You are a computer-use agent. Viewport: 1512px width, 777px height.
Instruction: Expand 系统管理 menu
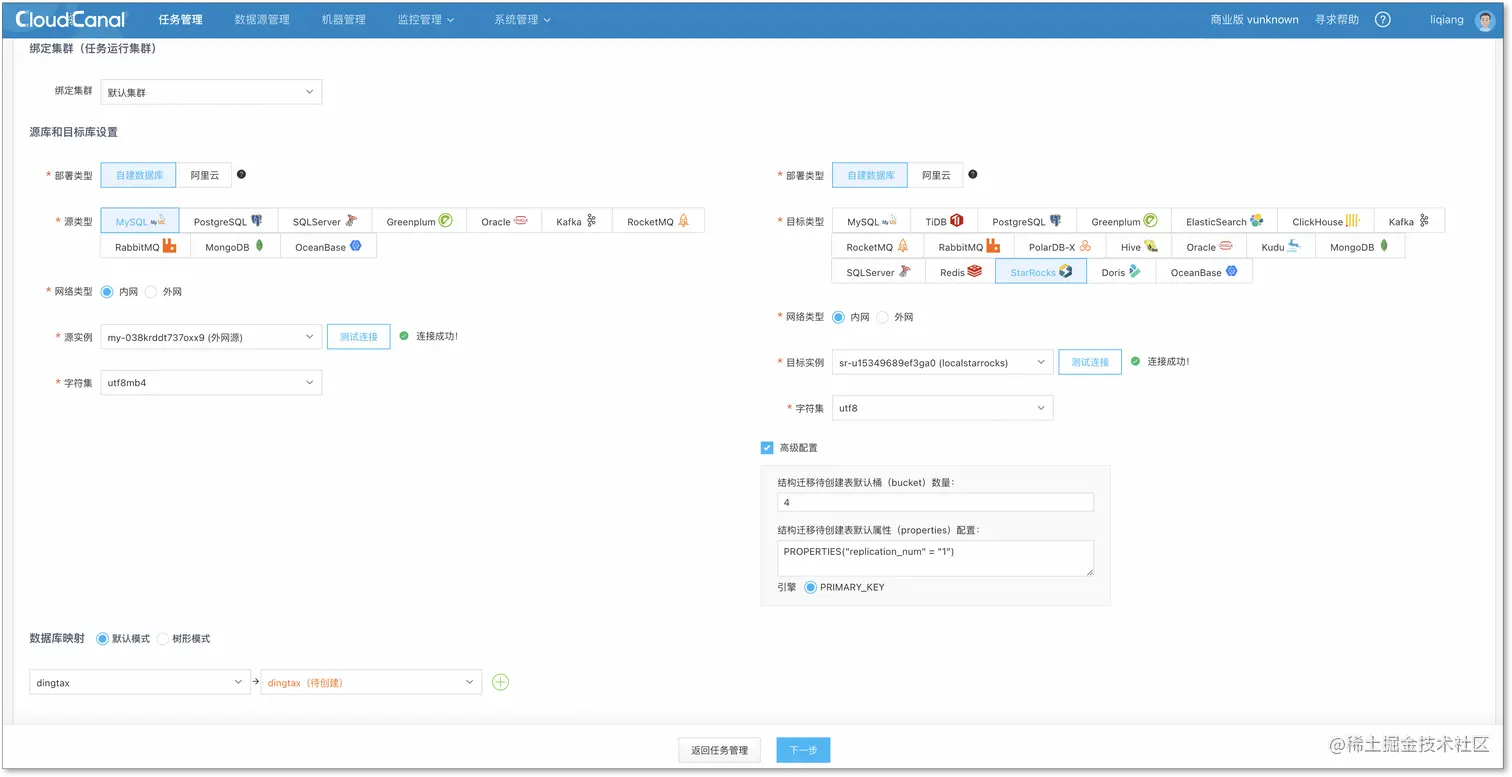coord(521,19)
